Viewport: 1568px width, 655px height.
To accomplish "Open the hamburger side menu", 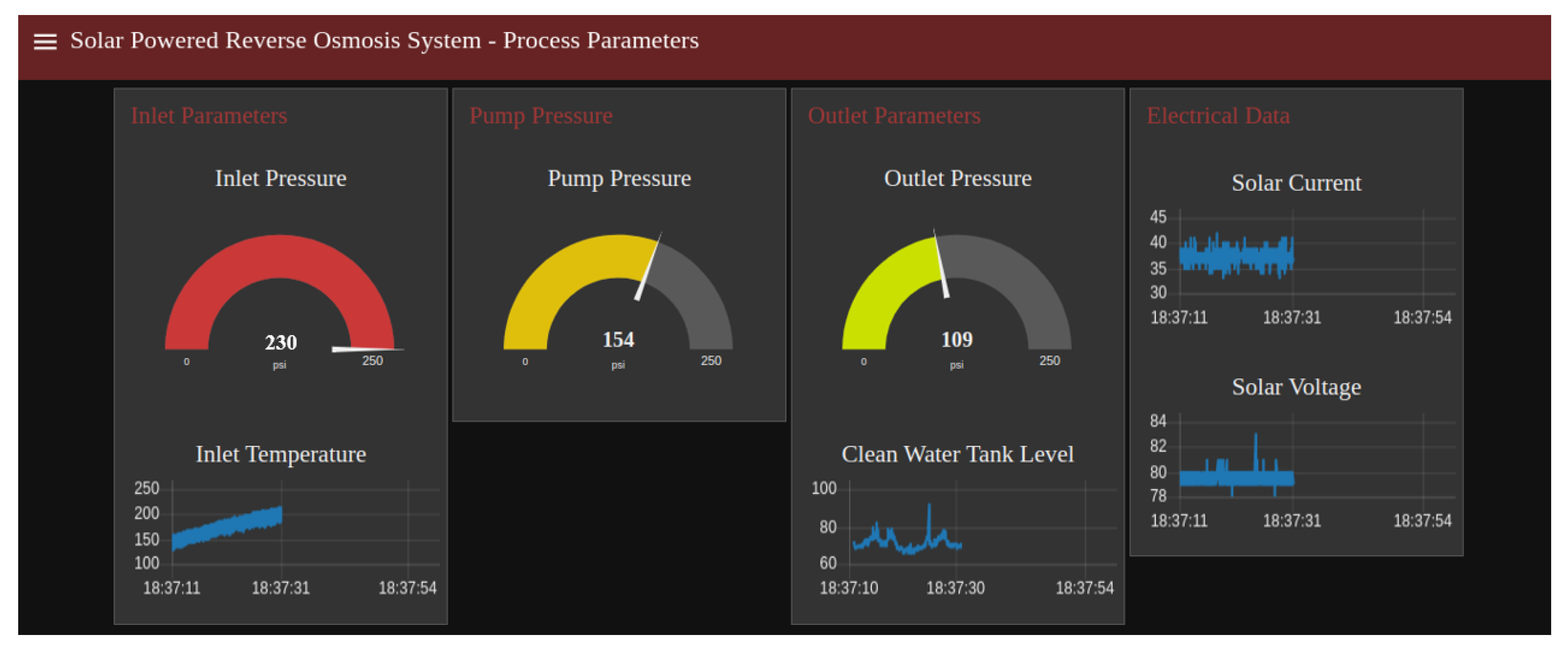I will tap(45, 41).
